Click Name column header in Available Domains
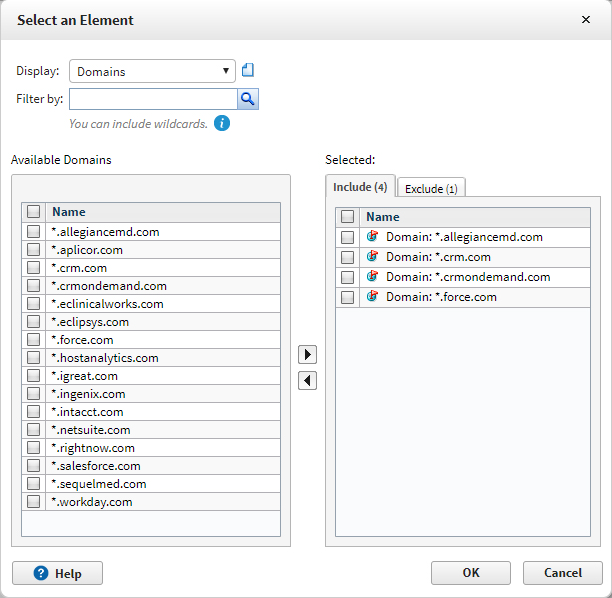612x598 pixels. point(163,212)
